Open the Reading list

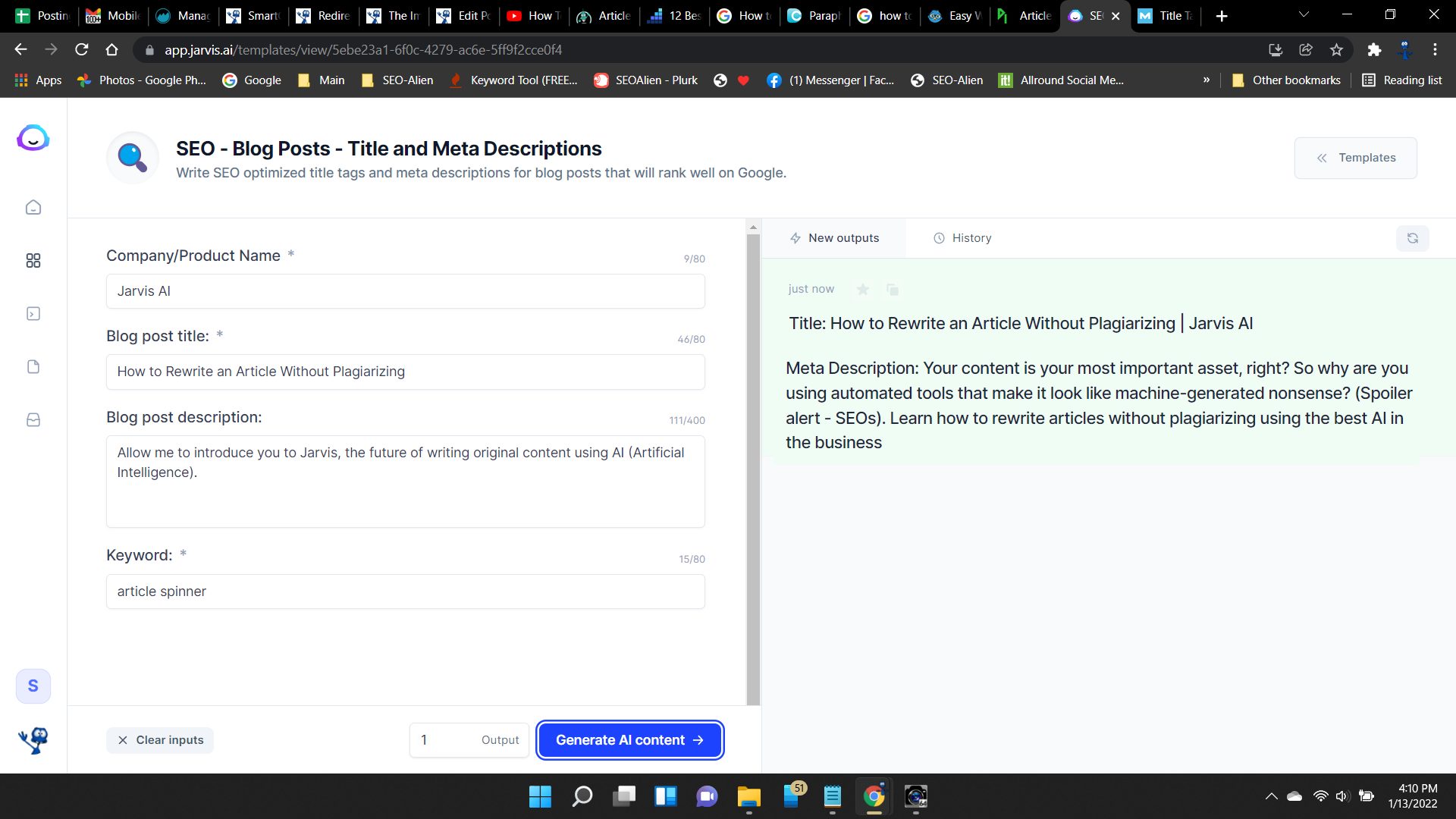pos(1401,80)
